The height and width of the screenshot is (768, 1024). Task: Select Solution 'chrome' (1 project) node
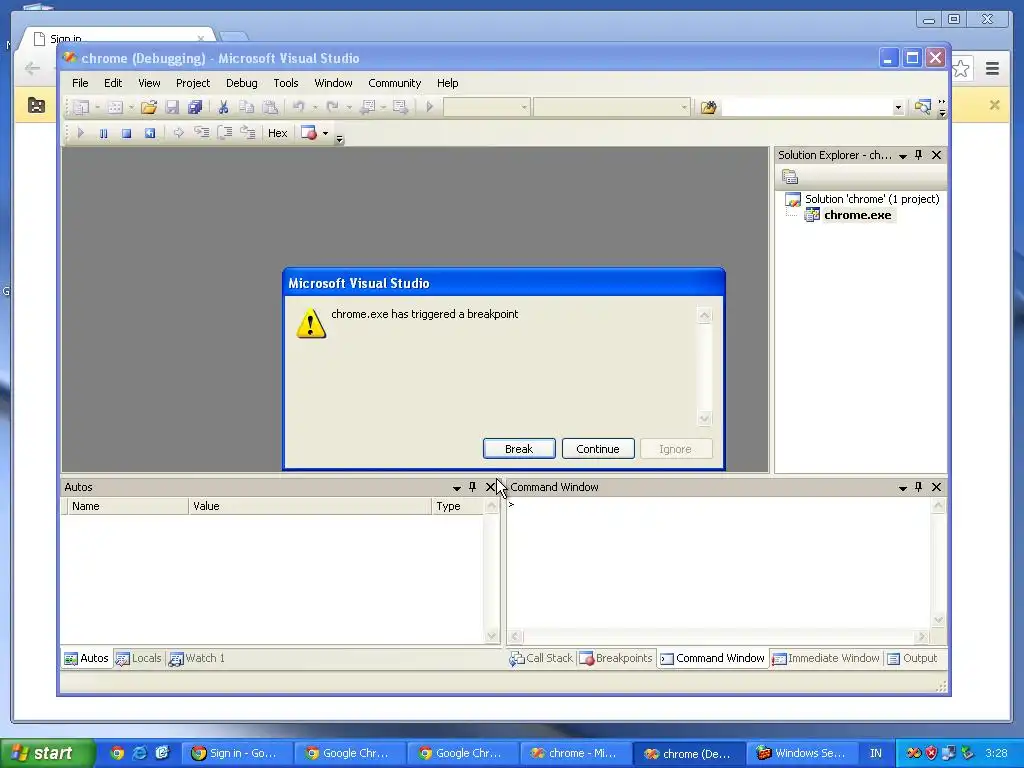click(x=872, y=199)
